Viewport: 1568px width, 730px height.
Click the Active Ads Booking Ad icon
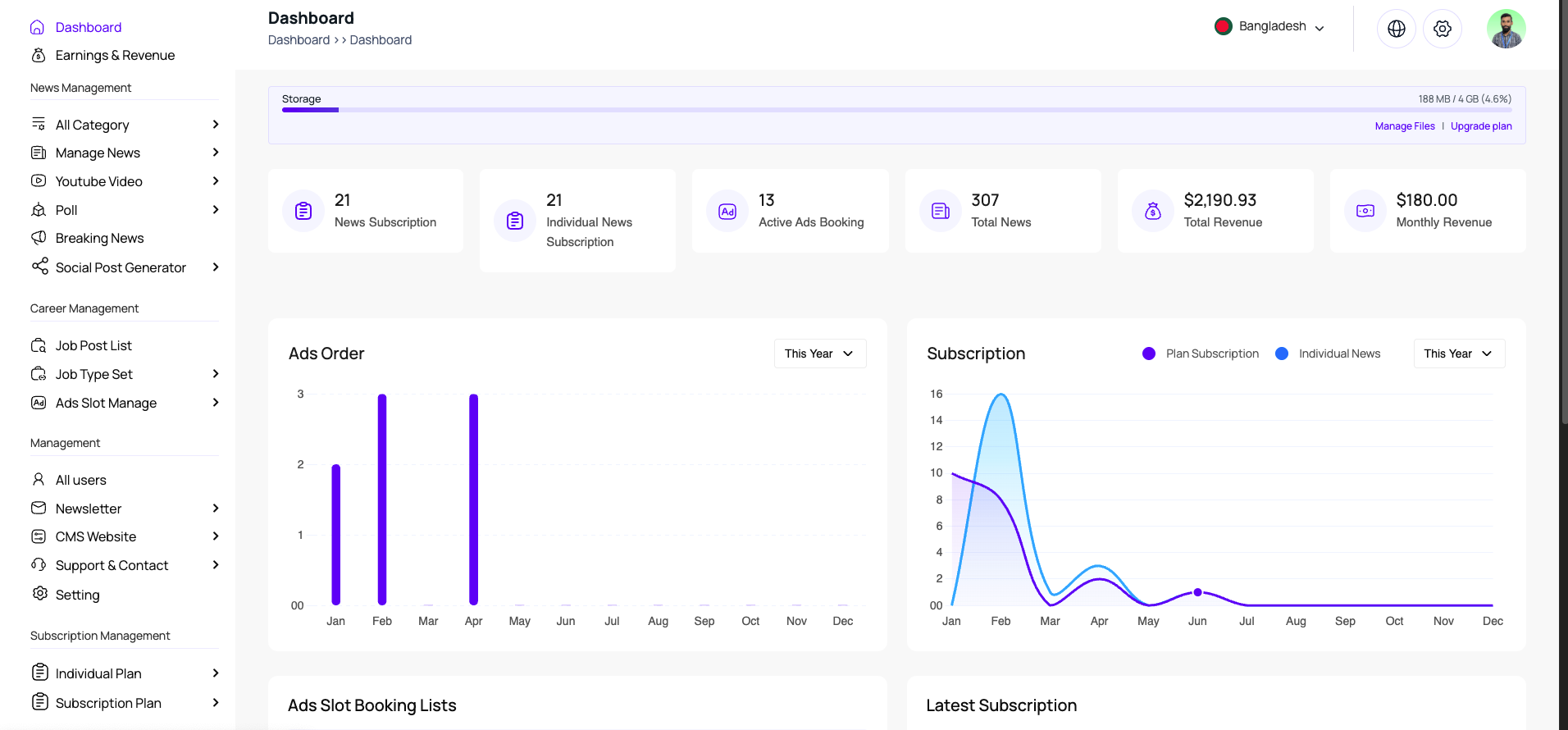(727, 211)
